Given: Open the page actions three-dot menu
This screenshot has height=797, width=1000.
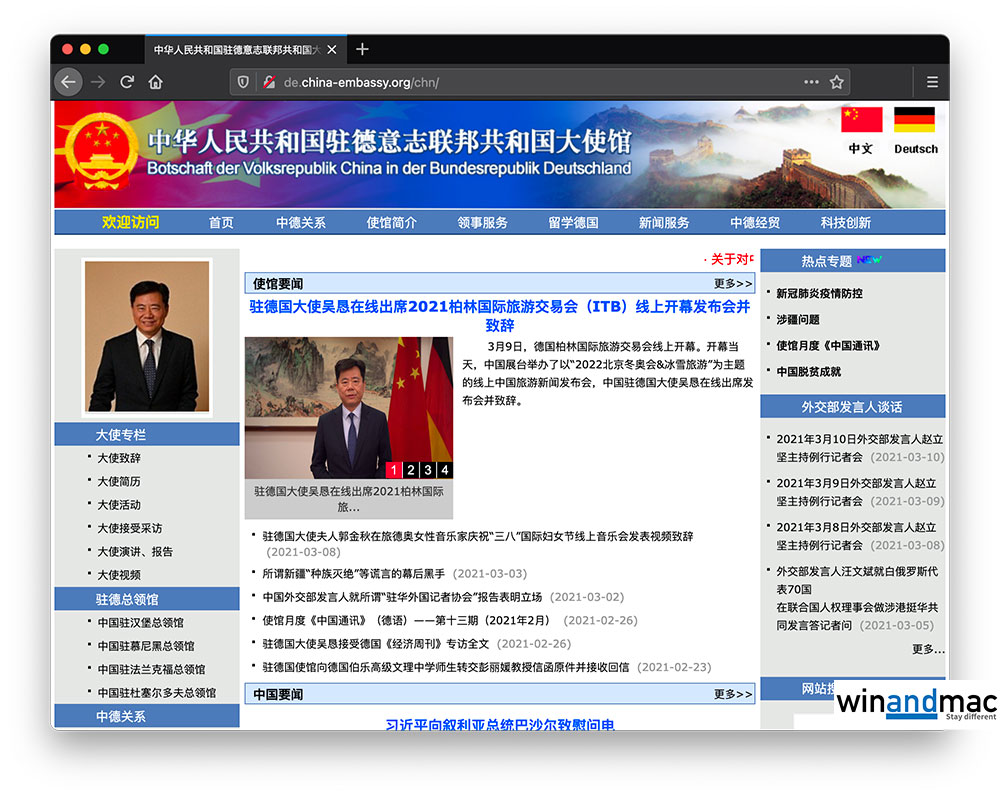Looking at the screenshot, I should [811, 82].
